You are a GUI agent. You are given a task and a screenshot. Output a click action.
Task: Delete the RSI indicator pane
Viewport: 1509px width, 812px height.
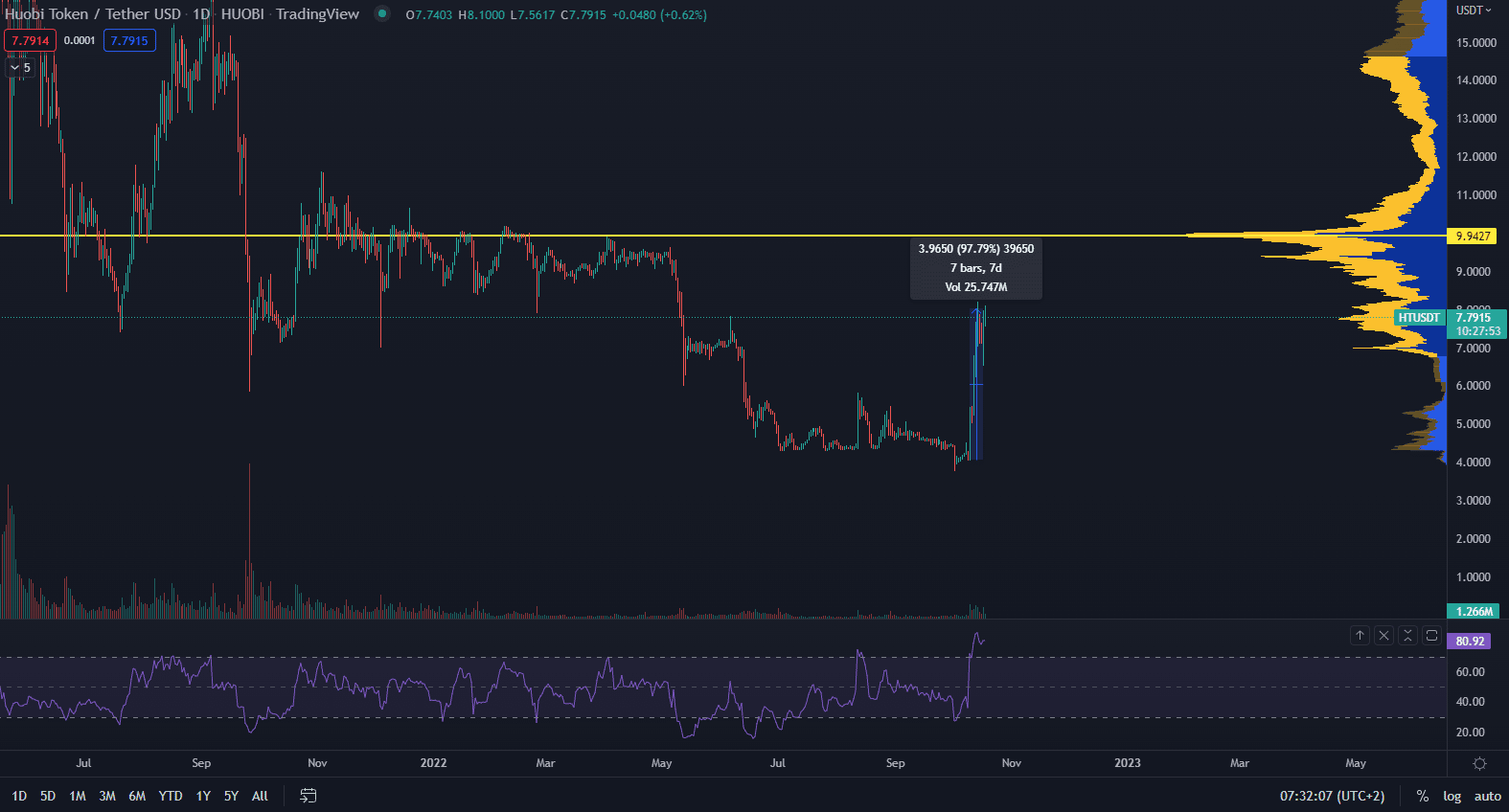(1383, 636)
